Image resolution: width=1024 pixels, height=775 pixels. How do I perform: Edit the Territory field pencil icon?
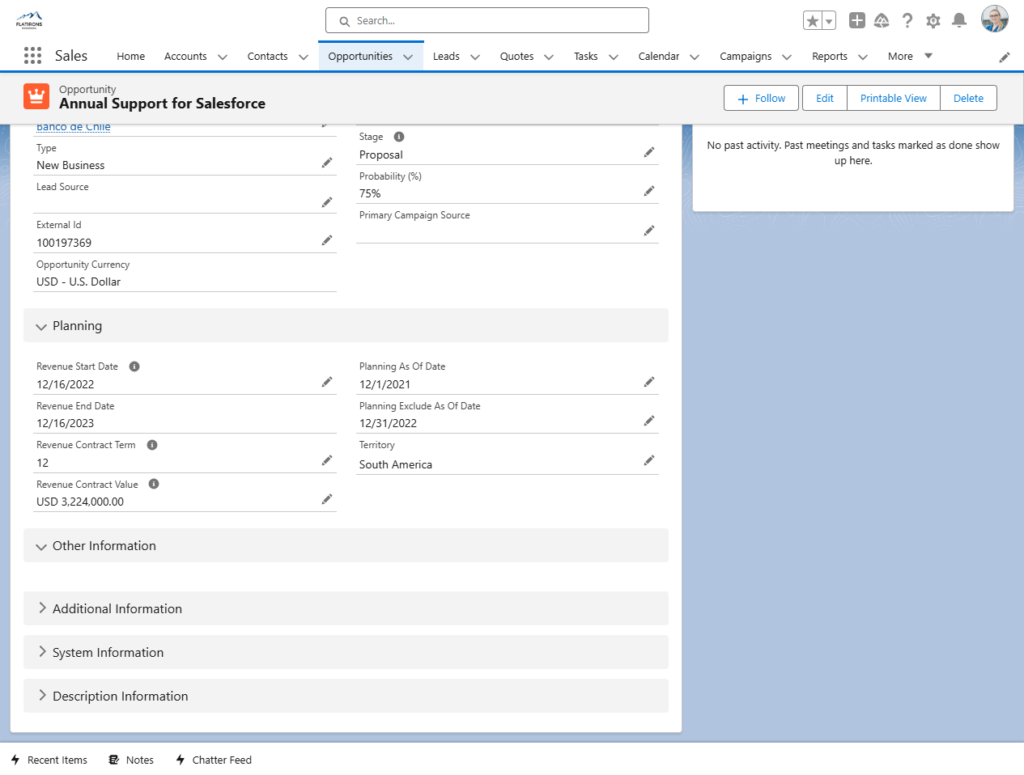[648, 460]
